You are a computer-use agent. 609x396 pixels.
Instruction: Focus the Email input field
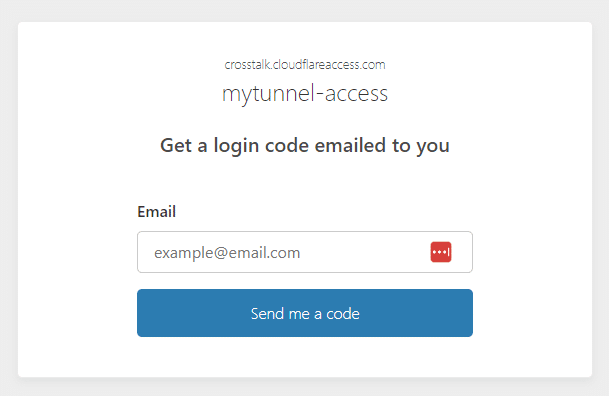[x=305, y=252]
